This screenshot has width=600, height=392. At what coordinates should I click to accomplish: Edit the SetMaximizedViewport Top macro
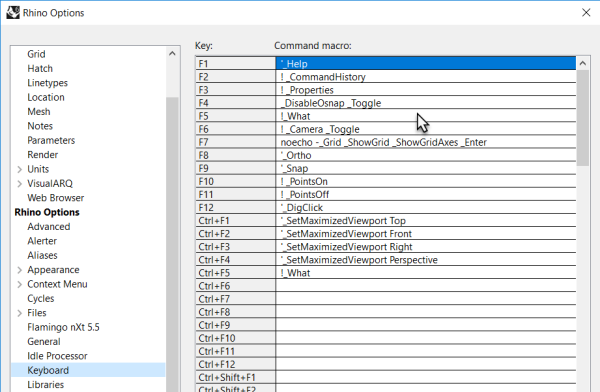pyautogui.click(x=426, y=220)
